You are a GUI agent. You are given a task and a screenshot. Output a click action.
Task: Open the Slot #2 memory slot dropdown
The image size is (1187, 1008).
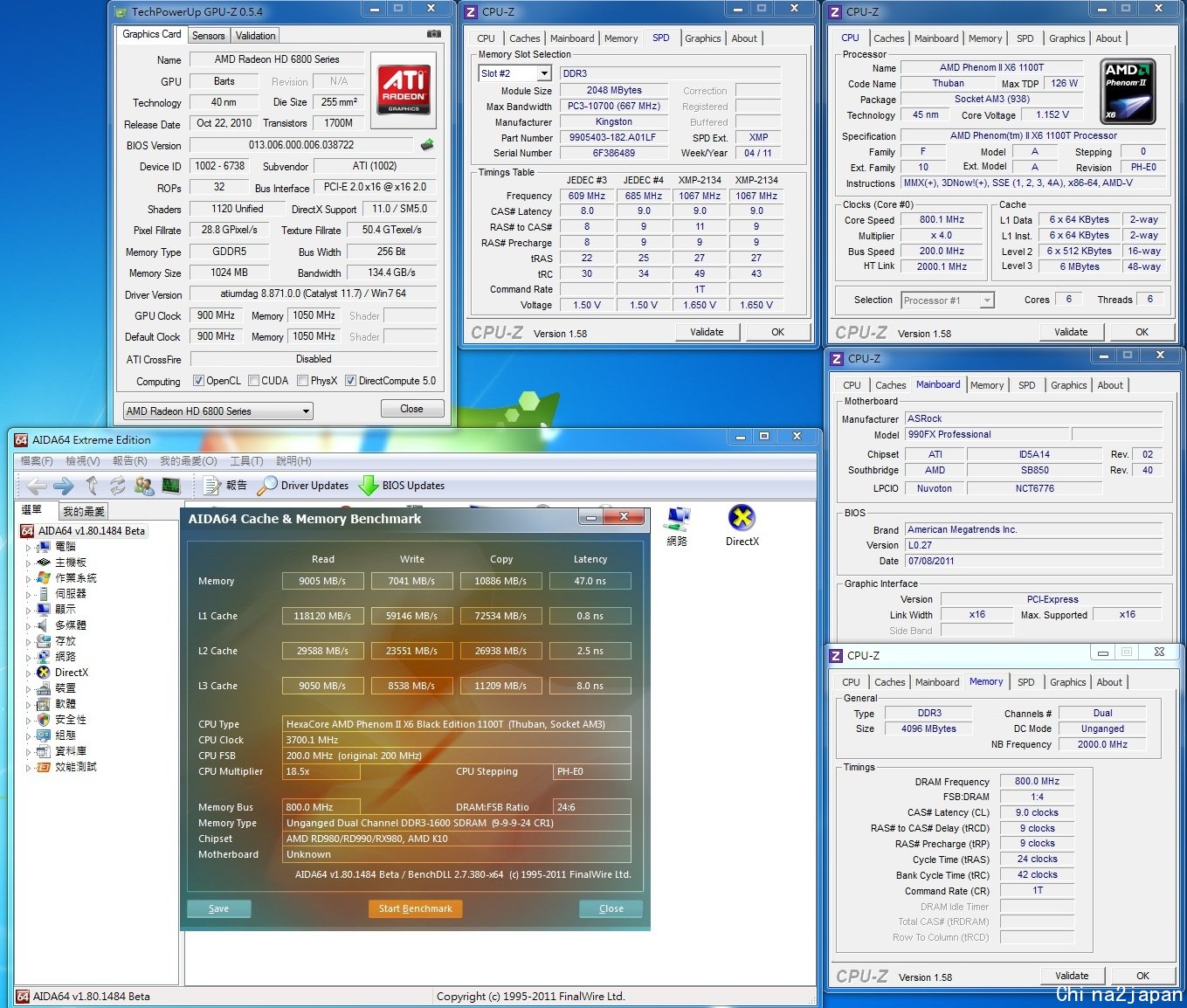coord(514,73)
